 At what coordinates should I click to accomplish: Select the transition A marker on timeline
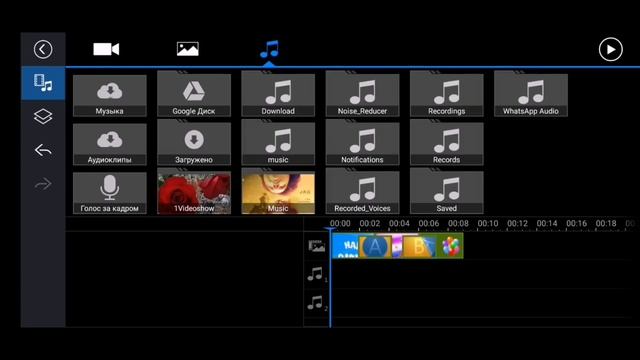(375, 246)
